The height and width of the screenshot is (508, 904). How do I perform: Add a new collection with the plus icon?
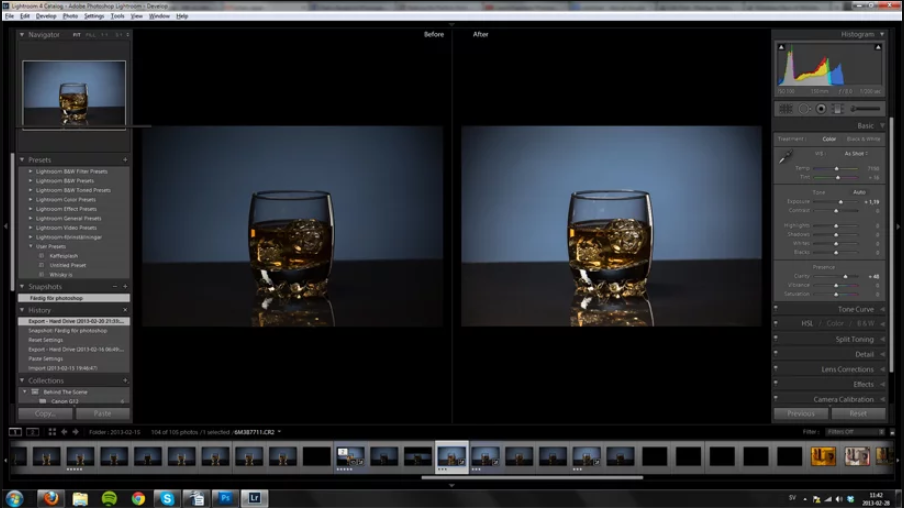click(125, 381)
